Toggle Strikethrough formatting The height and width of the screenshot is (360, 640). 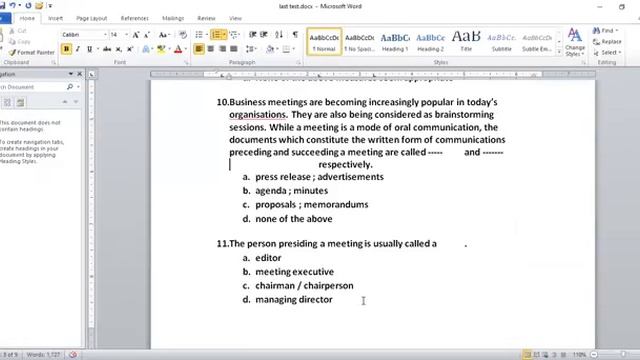[x=107, y=49]
